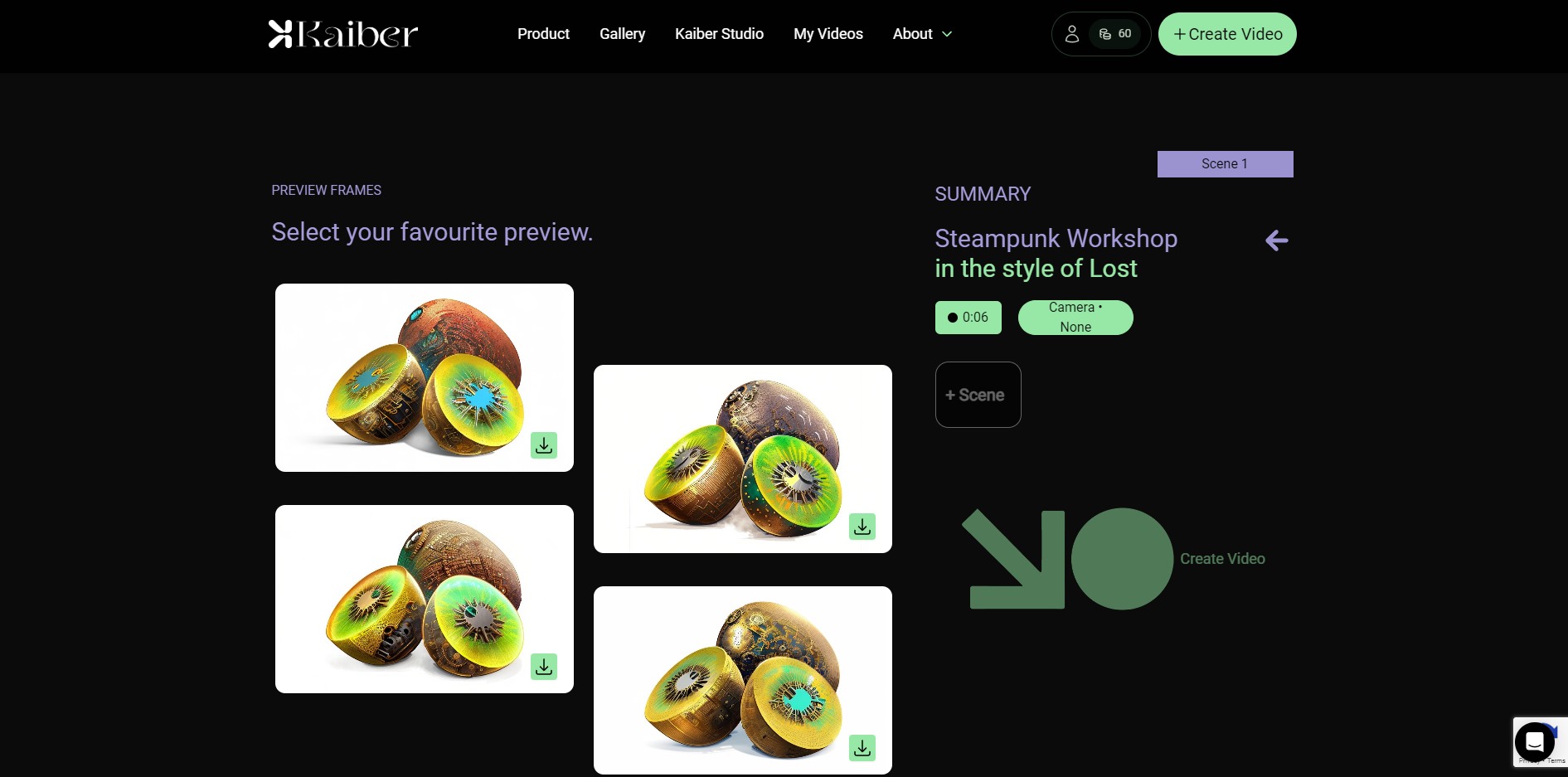Open the chat support bubble
The width and height of the screenshot is (1568, 777).
pyautogui.click(x=1535, y=741)
